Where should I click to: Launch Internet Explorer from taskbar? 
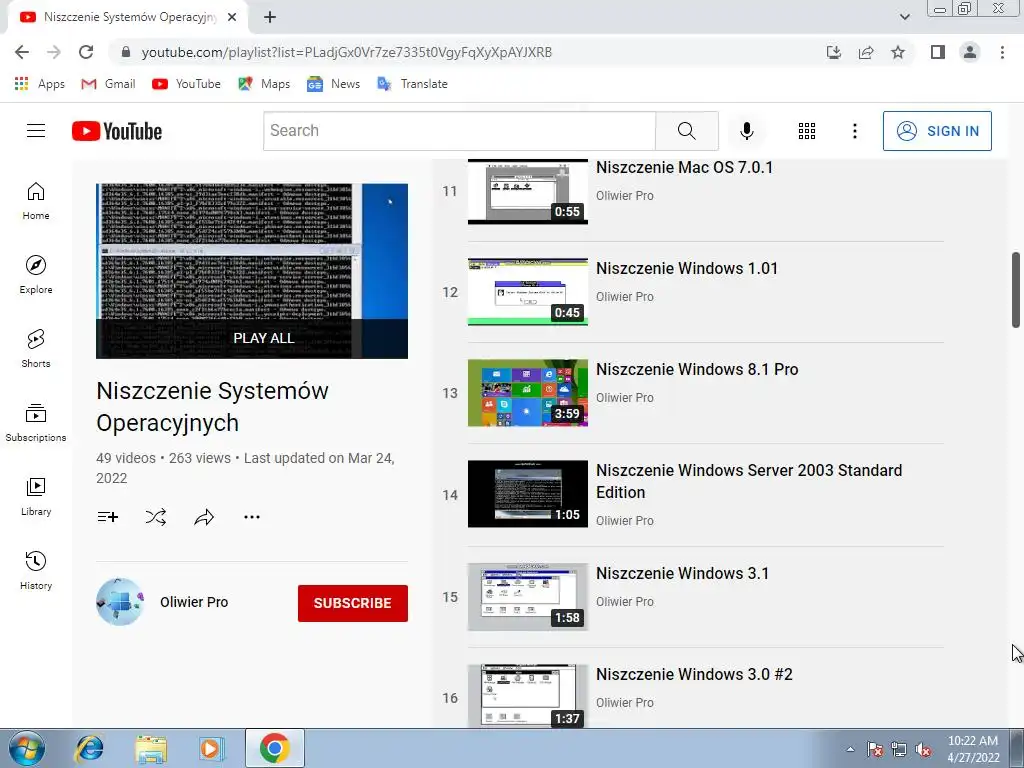[x=89, y=748]
